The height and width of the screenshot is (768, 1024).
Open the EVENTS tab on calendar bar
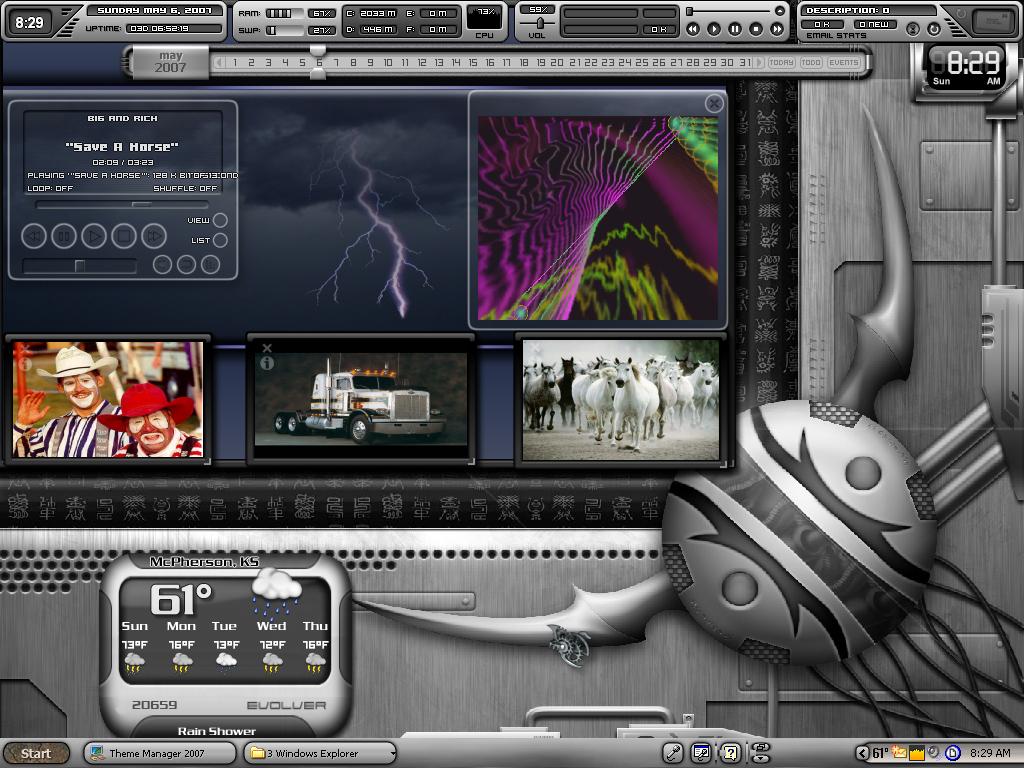843,63
